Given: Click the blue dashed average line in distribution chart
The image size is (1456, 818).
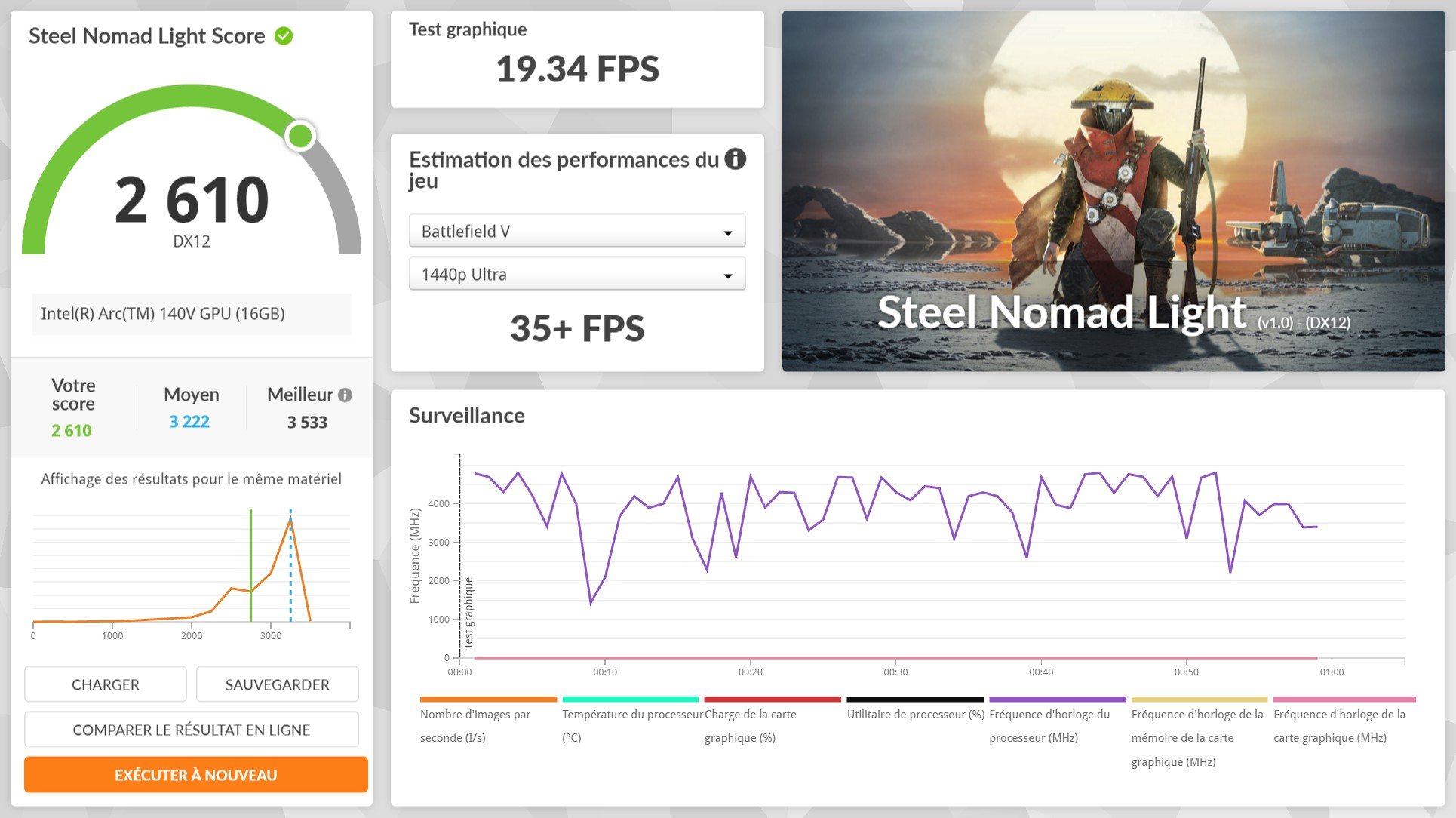Looking at the screenshot, I should [290, 564].
